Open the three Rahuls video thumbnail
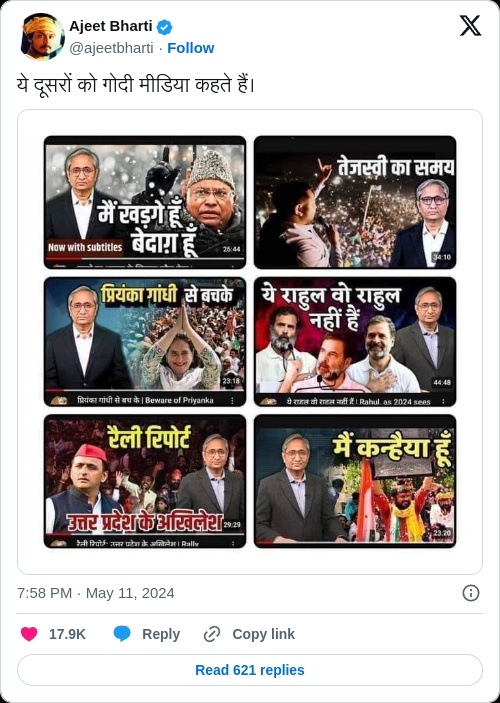 pyautogui.click(x=355, y=342)
